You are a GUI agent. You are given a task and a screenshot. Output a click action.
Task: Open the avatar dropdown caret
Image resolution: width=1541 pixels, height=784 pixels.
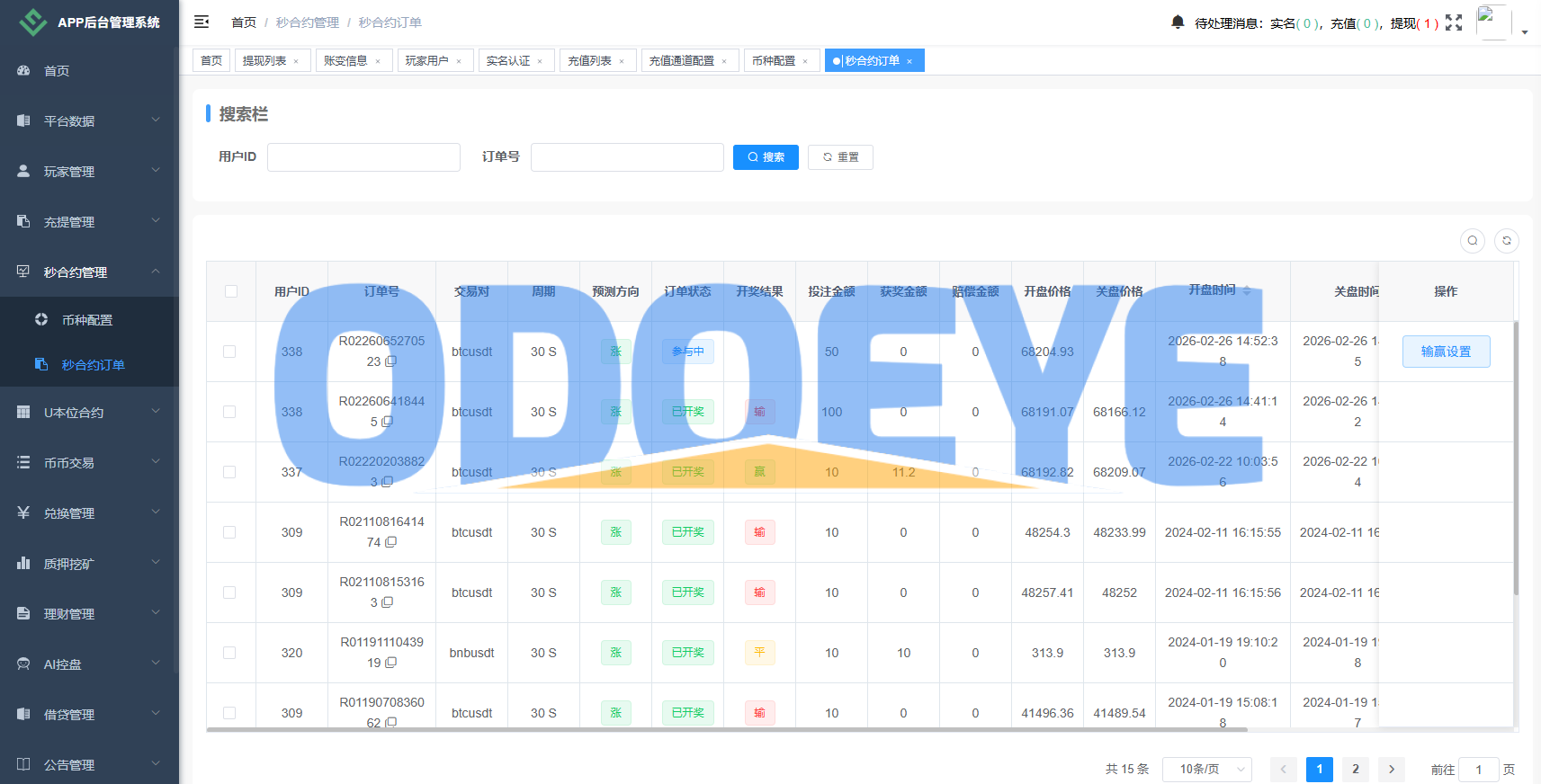(1525, 31)
